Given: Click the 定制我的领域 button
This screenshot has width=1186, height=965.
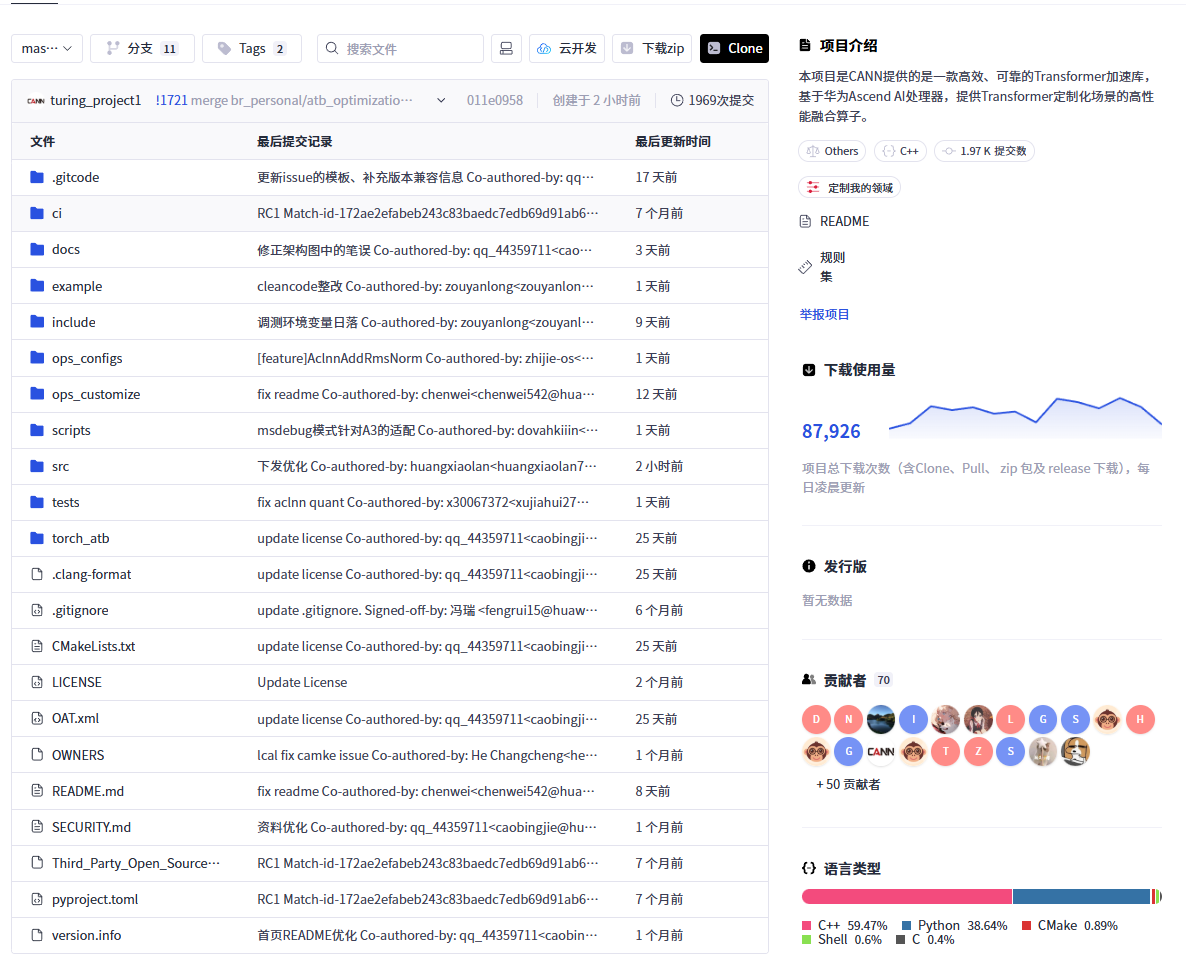Looking at the screenshot, I should pos(849,188).
